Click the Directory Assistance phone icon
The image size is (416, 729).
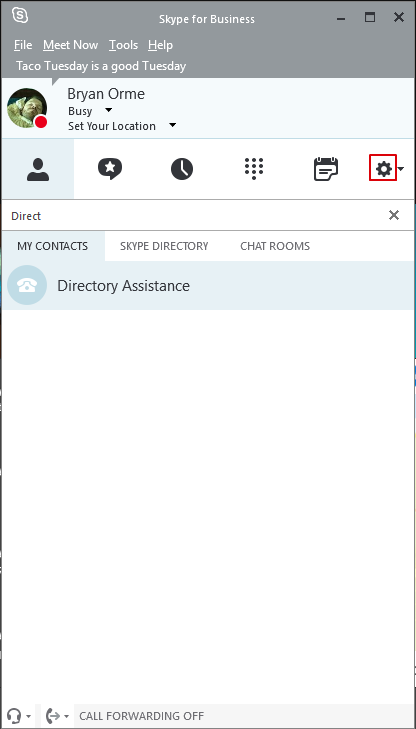click(x=27, y=285)
